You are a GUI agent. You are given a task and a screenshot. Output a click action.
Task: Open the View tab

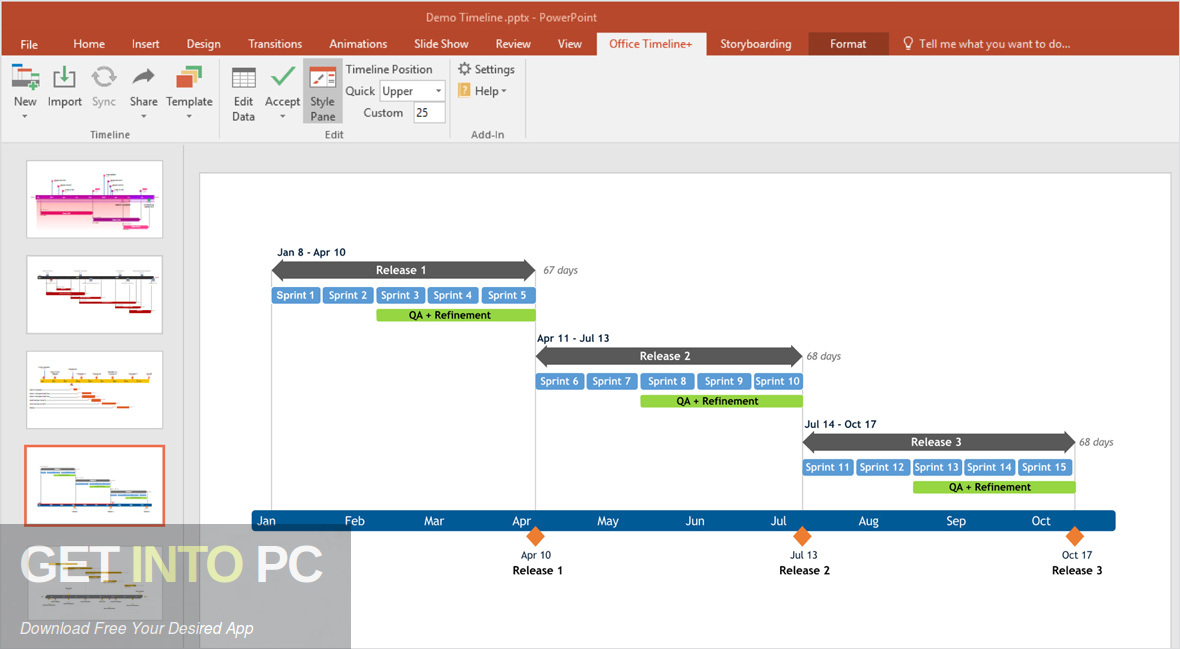click(x=570, y=44)
